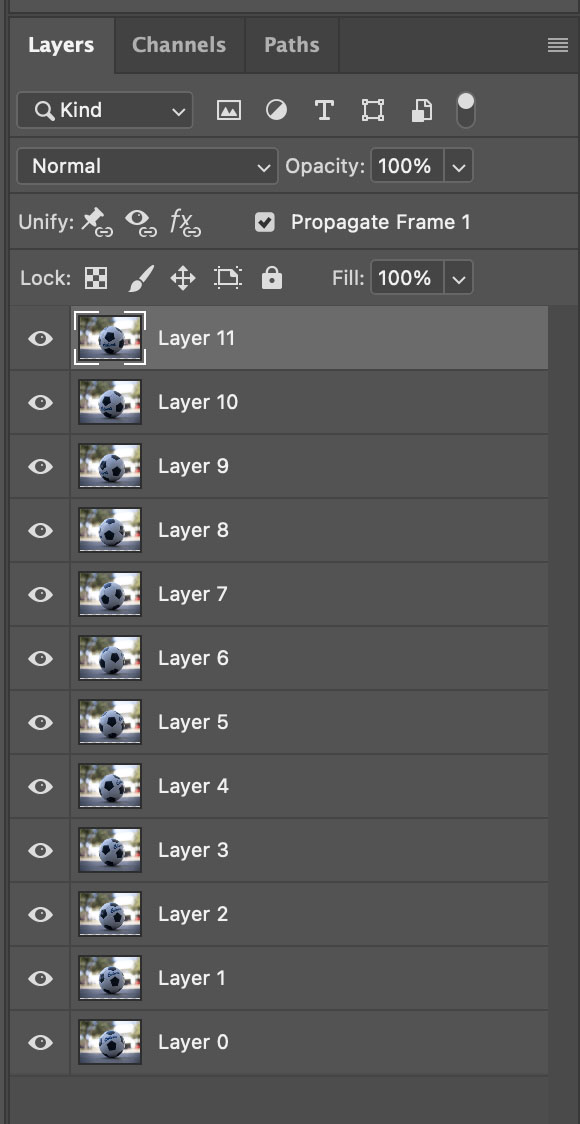Viewport: 580px width, 1124px height.
Task: Open the Layers panel options menu
Action: tap(557, 45)
